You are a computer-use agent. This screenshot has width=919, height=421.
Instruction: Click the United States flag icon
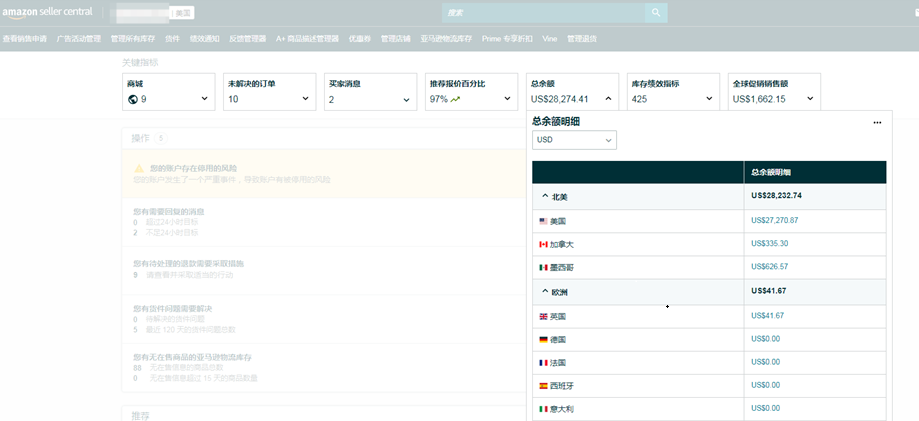click(543, 221)
